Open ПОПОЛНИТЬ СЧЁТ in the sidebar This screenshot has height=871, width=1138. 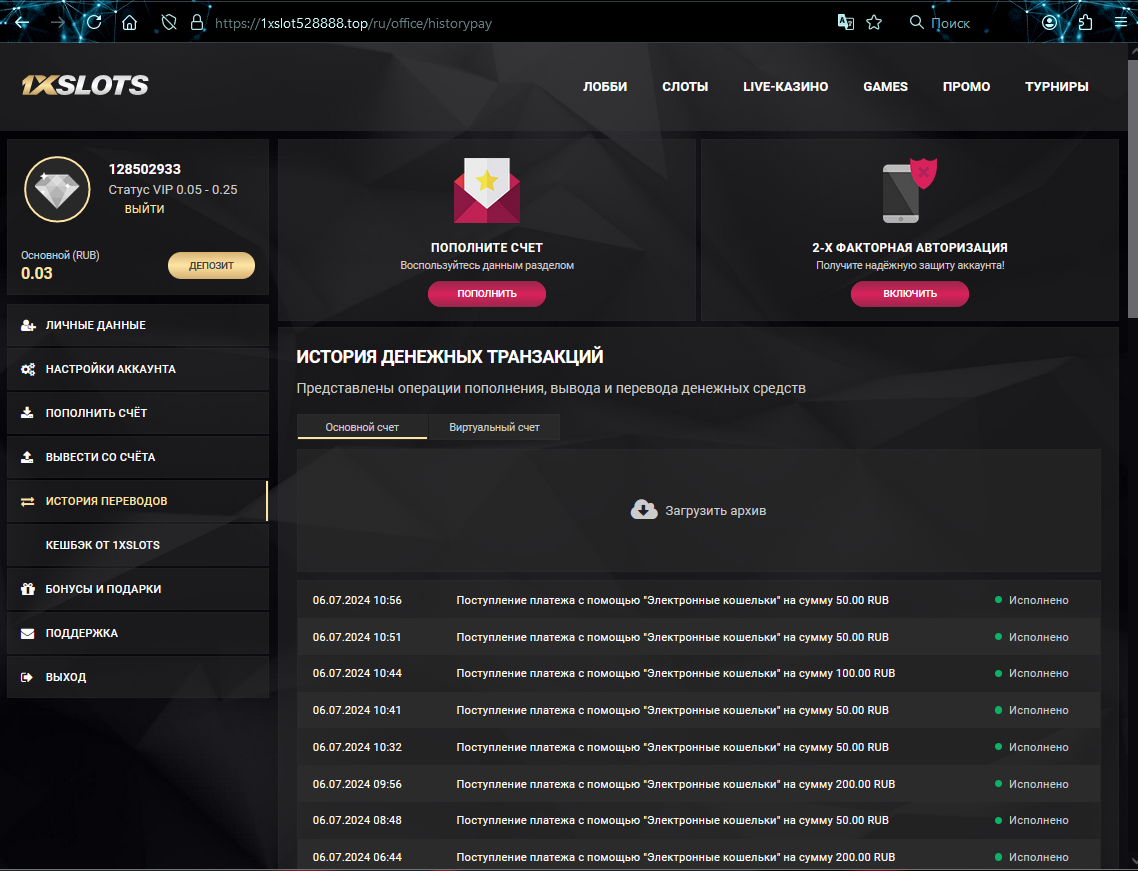tap(137, 413)
